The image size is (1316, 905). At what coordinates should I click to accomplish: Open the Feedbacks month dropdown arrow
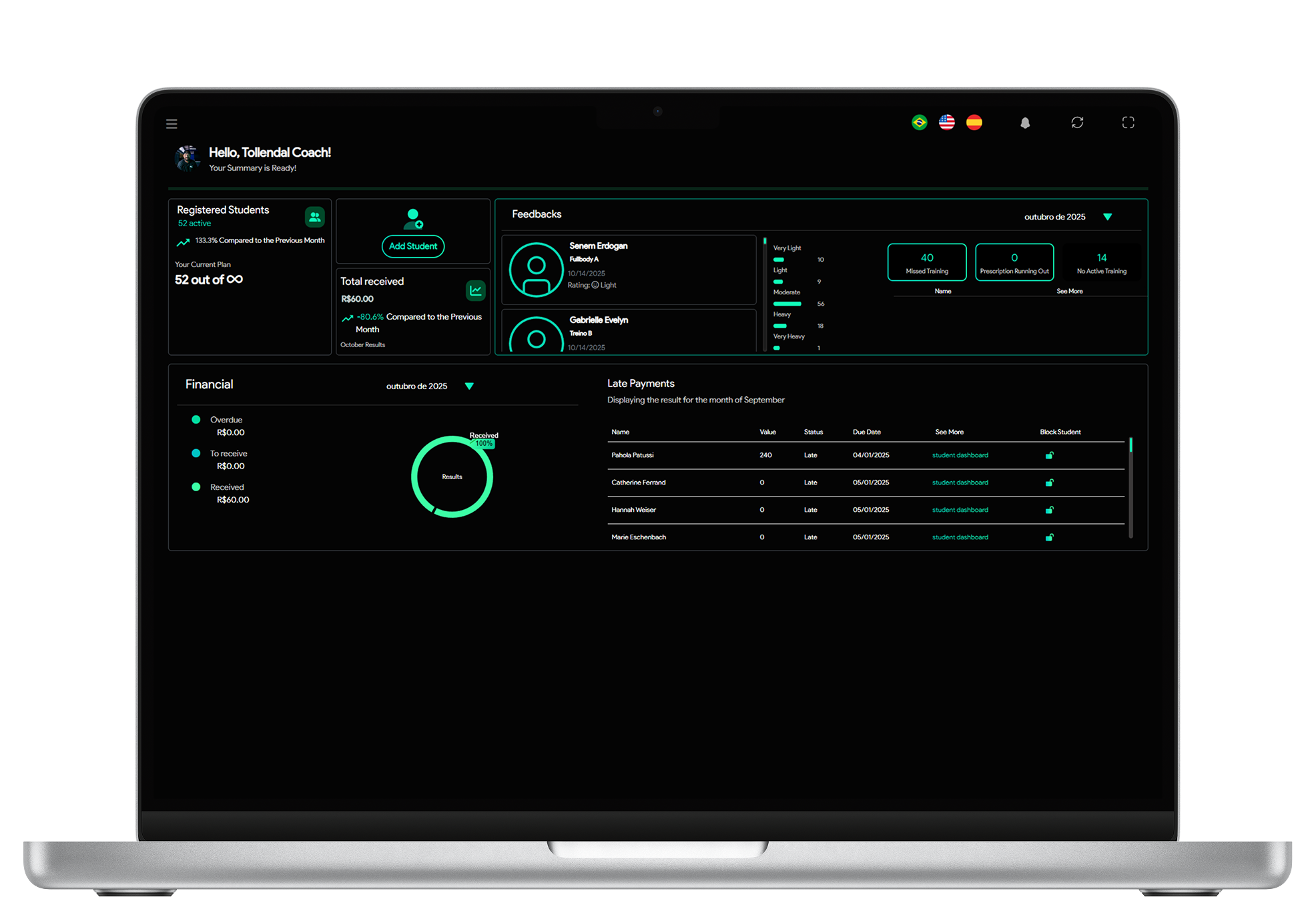click(1107, 217)
